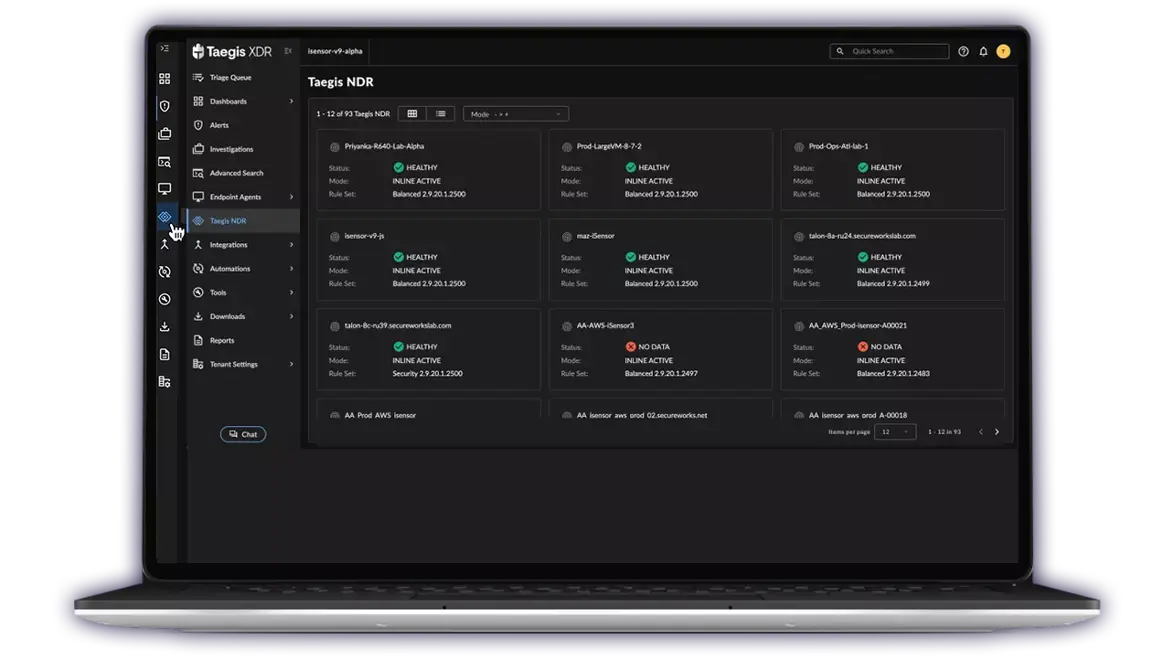The height and width of the screenshot is (660, 1174).
Task: Expand the Dashboards submenu chevron
Action: (x=291, y=101)
